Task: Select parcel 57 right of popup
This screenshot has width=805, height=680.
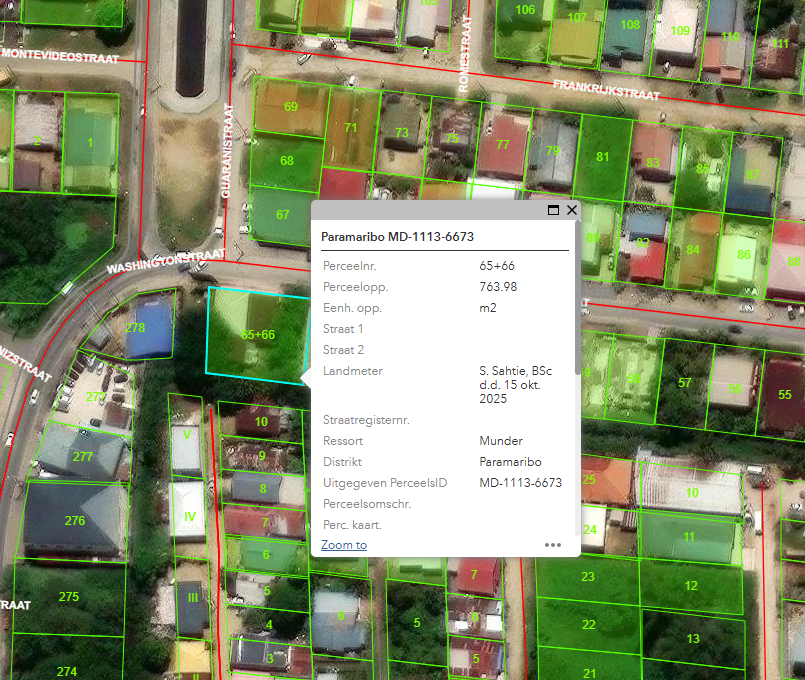Action: [x=685, y=383]
